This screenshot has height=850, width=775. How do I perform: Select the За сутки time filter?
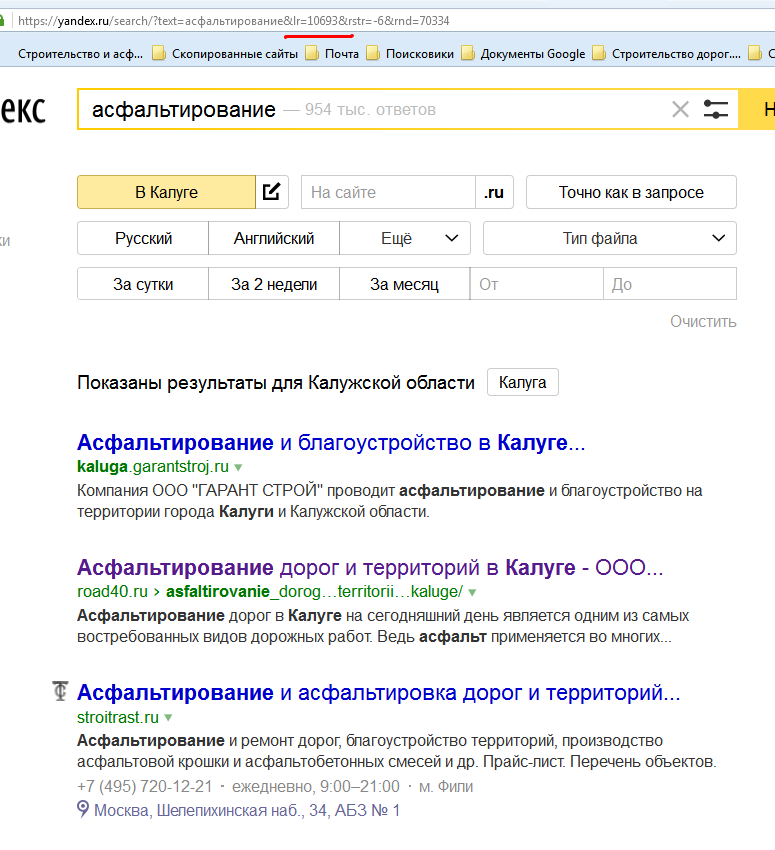pos(143,284)
